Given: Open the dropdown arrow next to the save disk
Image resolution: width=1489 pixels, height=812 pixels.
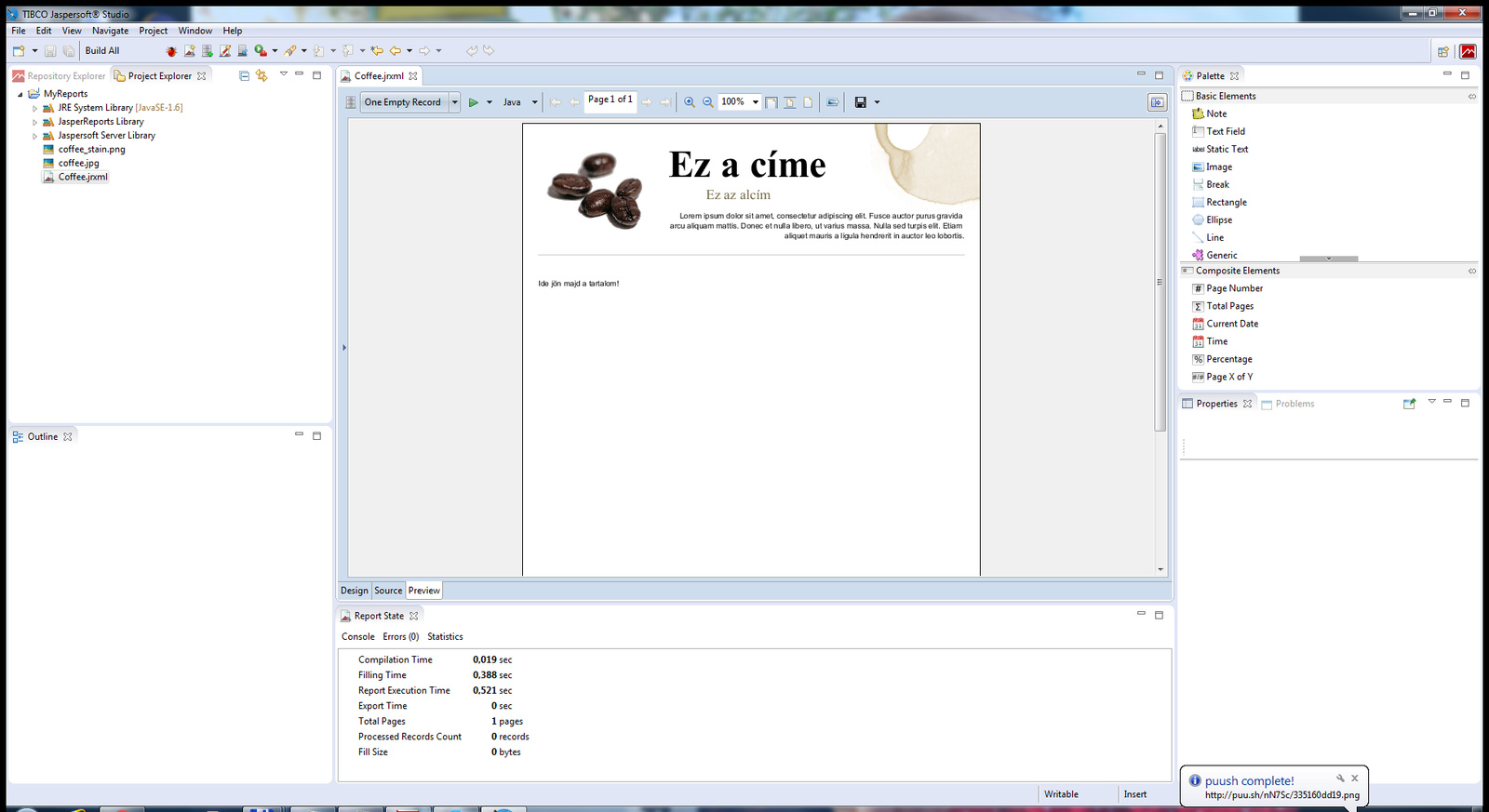Looking at the screenshot, I should click(877, 102).
